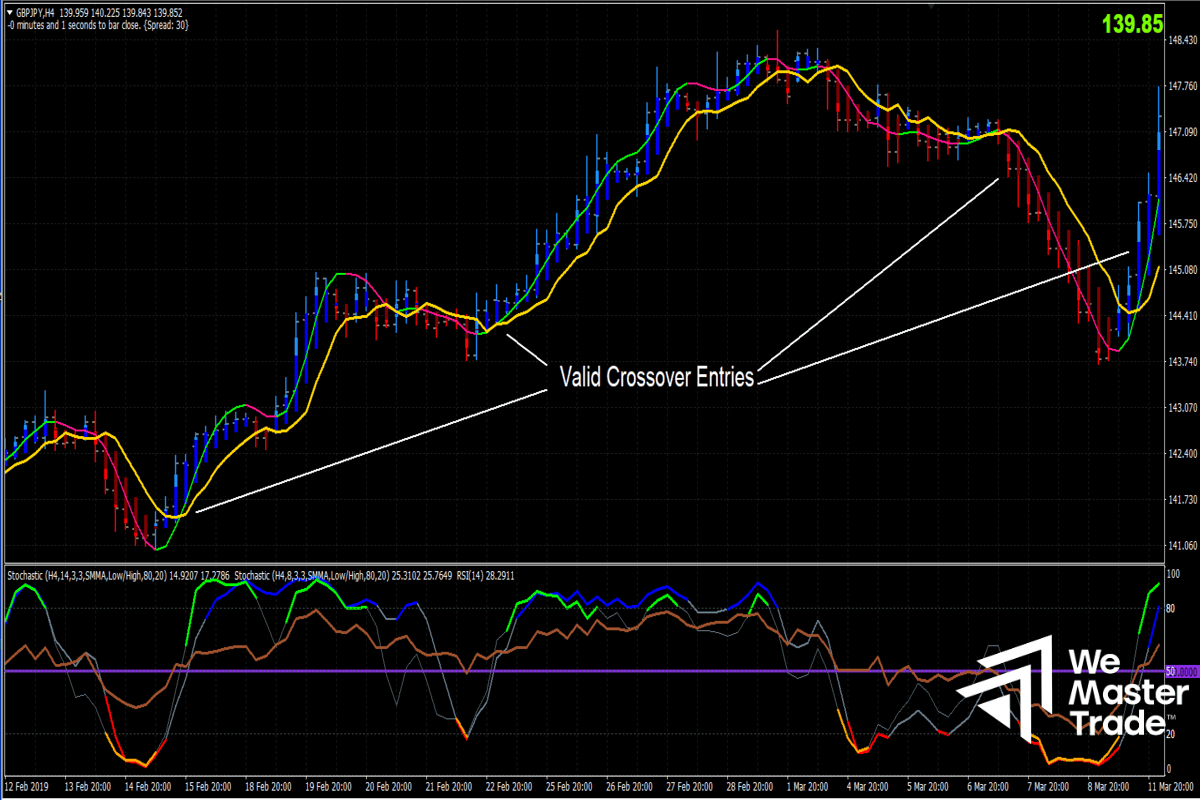Viewport: 1200px width, 800px height.
Task: Open the GBPJPY,H4 chart dropdown triangle
Action: click(9, 10)
